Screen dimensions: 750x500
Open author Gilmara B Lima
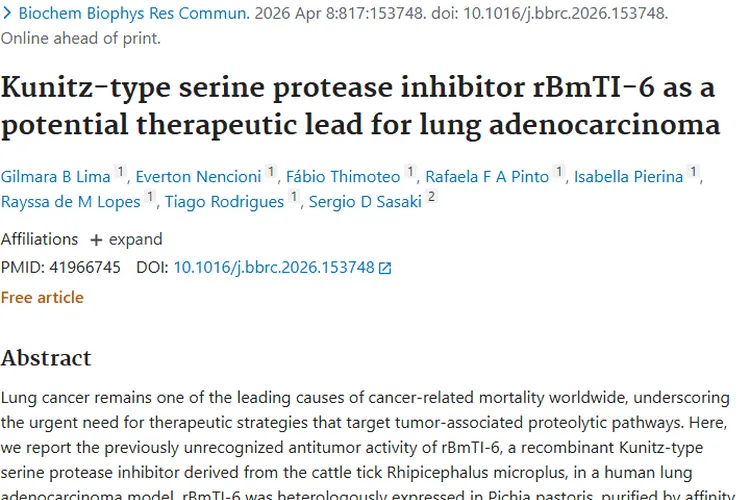coord(55,177)
